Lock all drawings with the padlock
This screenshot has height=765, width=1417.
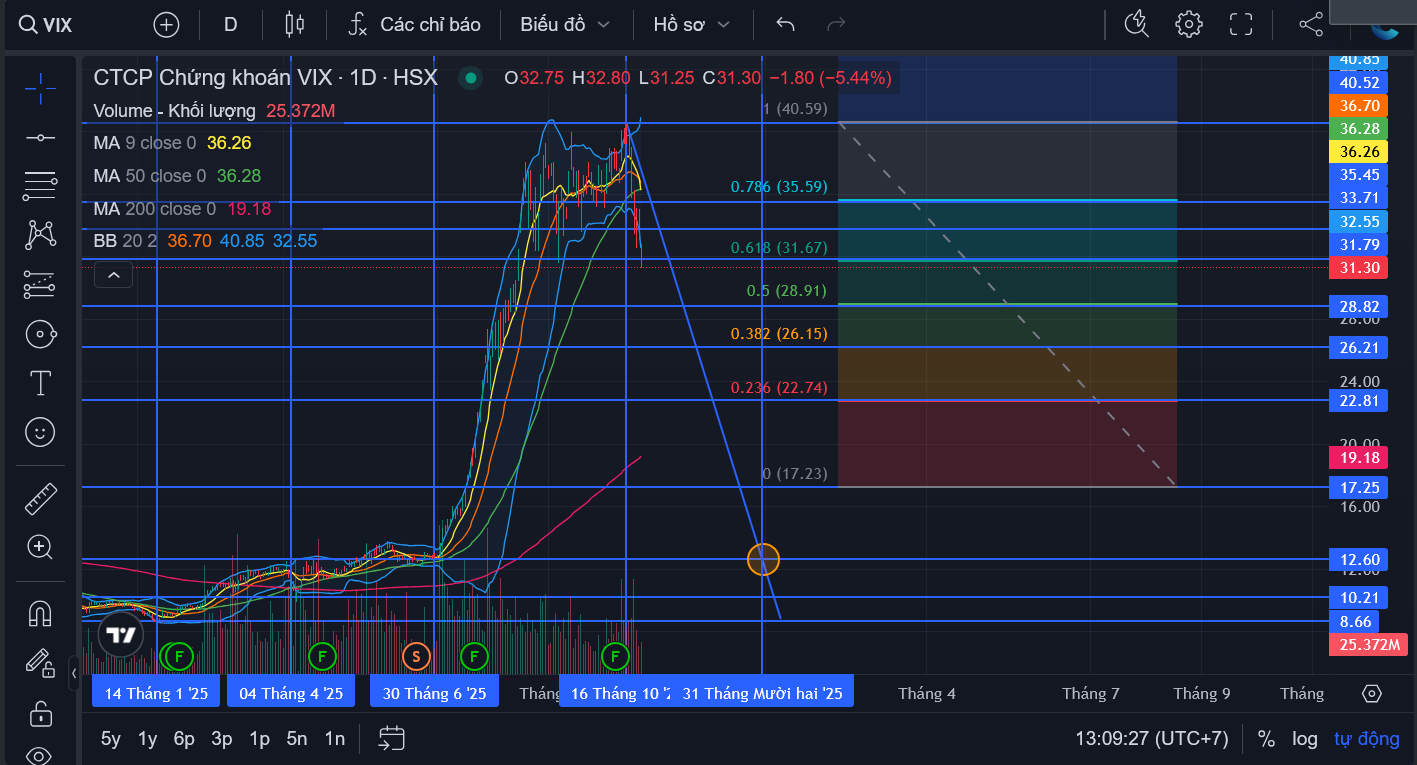(x=40, y=713)
